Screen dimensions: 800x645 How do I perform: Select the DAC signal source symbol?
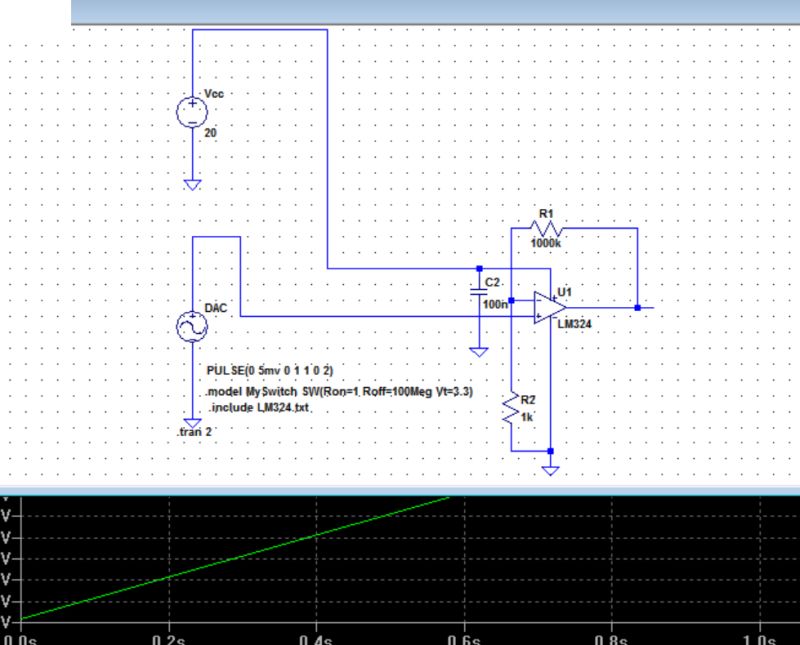(x=193, y=325)
